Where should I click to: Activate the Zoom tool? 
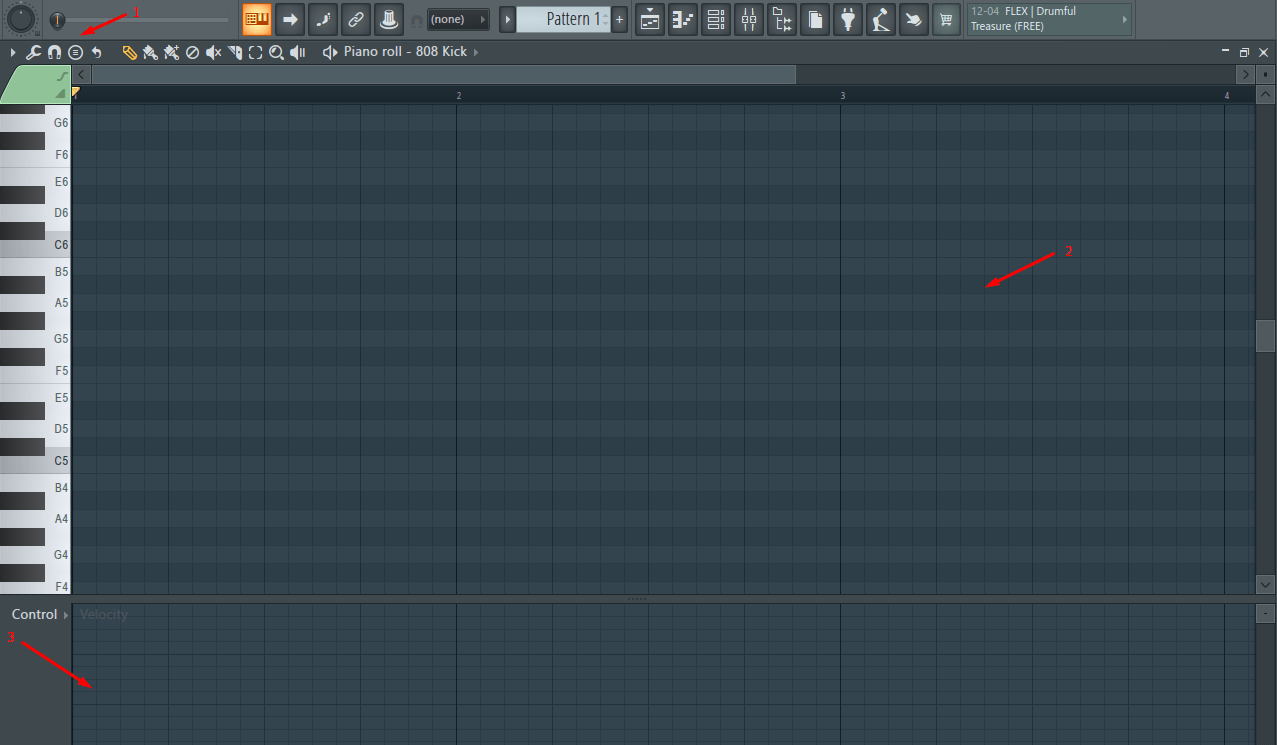click(x=276, y=52)
